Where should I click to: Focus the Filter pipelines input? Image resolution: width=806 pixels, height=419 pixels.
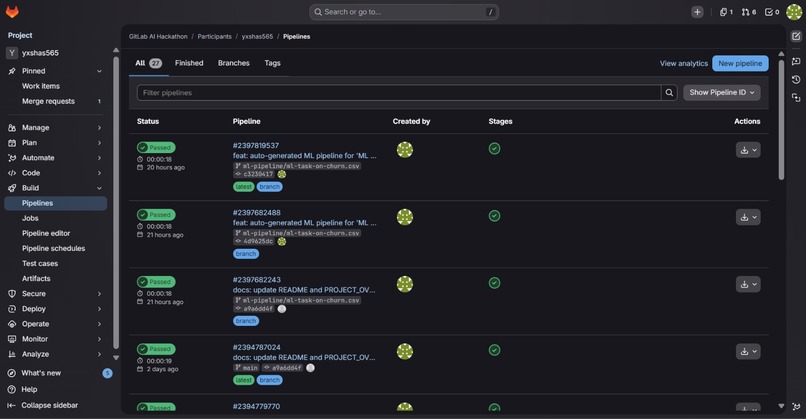(x=399, y=93)
